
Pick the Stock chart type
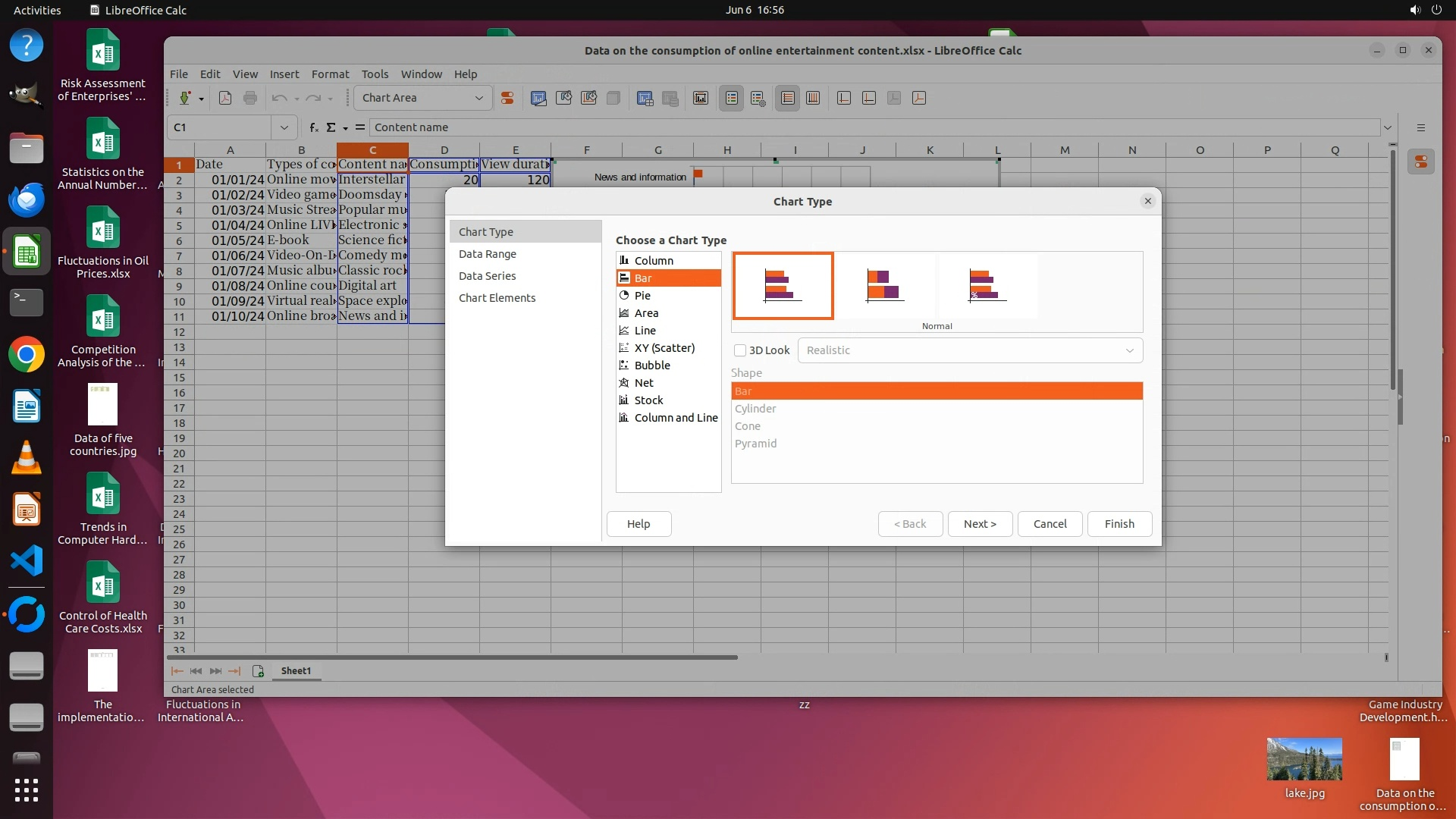pos(648,400)
